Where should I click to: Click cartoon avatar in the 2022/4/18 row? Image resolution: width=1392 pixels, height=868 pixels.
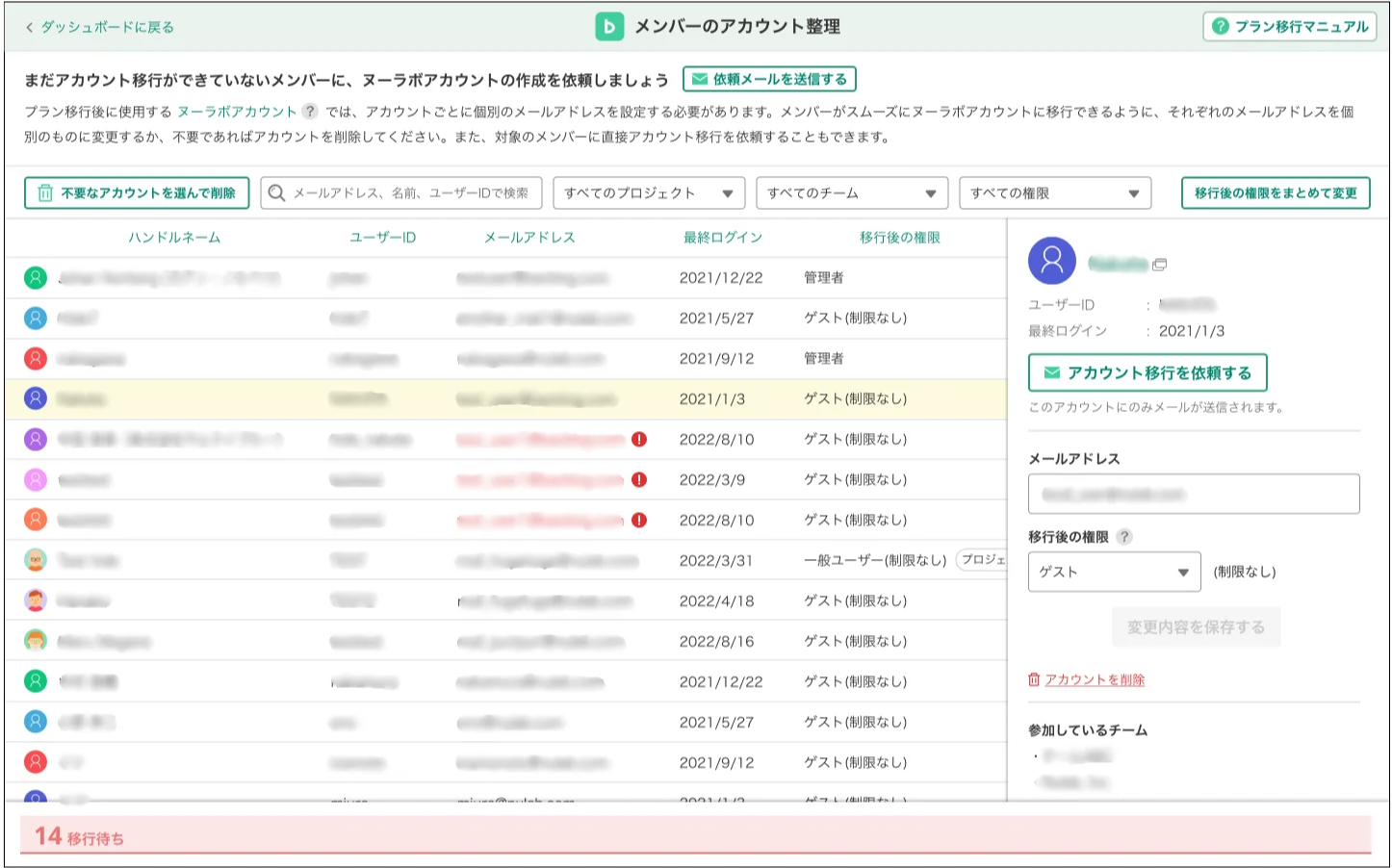point(36,601)
